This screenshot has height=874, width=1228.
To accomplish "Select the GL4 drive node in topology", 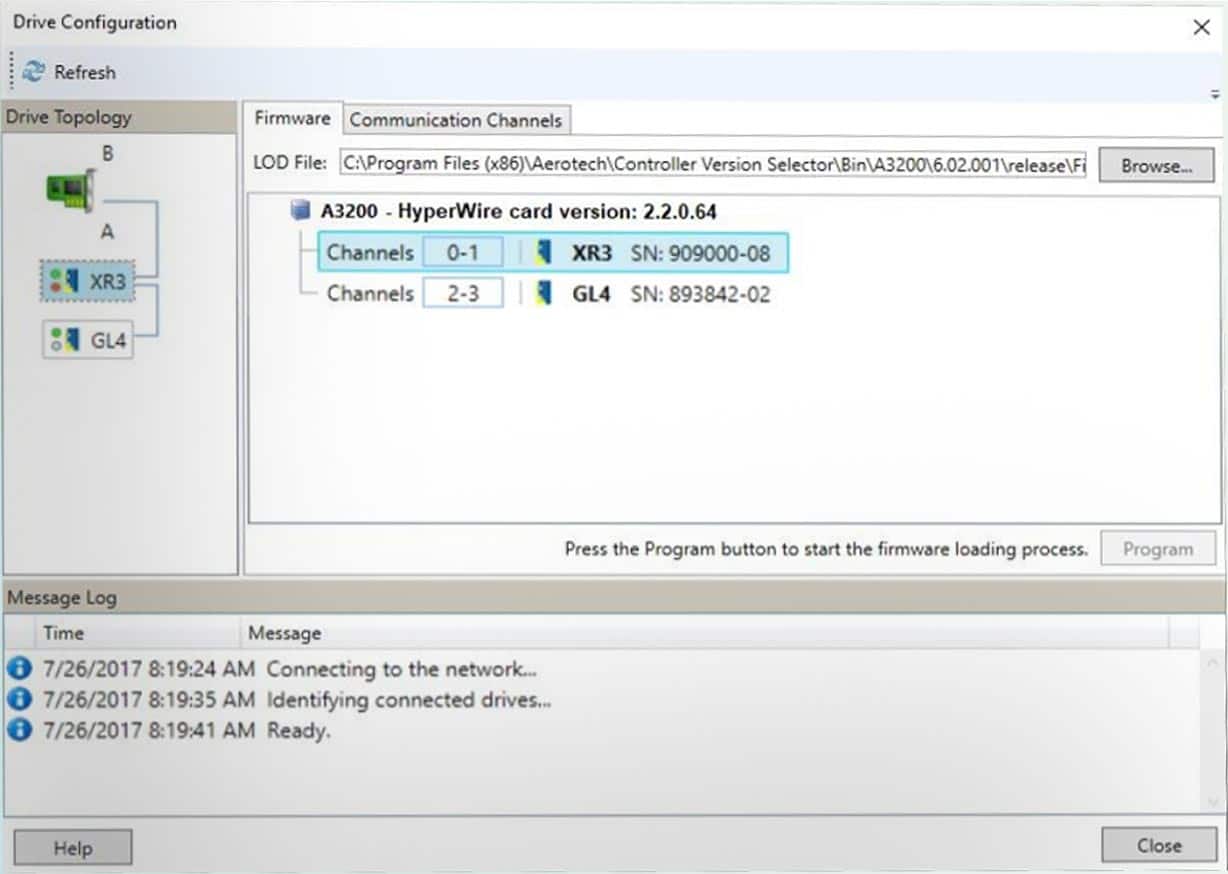I will tap(88, 340).
